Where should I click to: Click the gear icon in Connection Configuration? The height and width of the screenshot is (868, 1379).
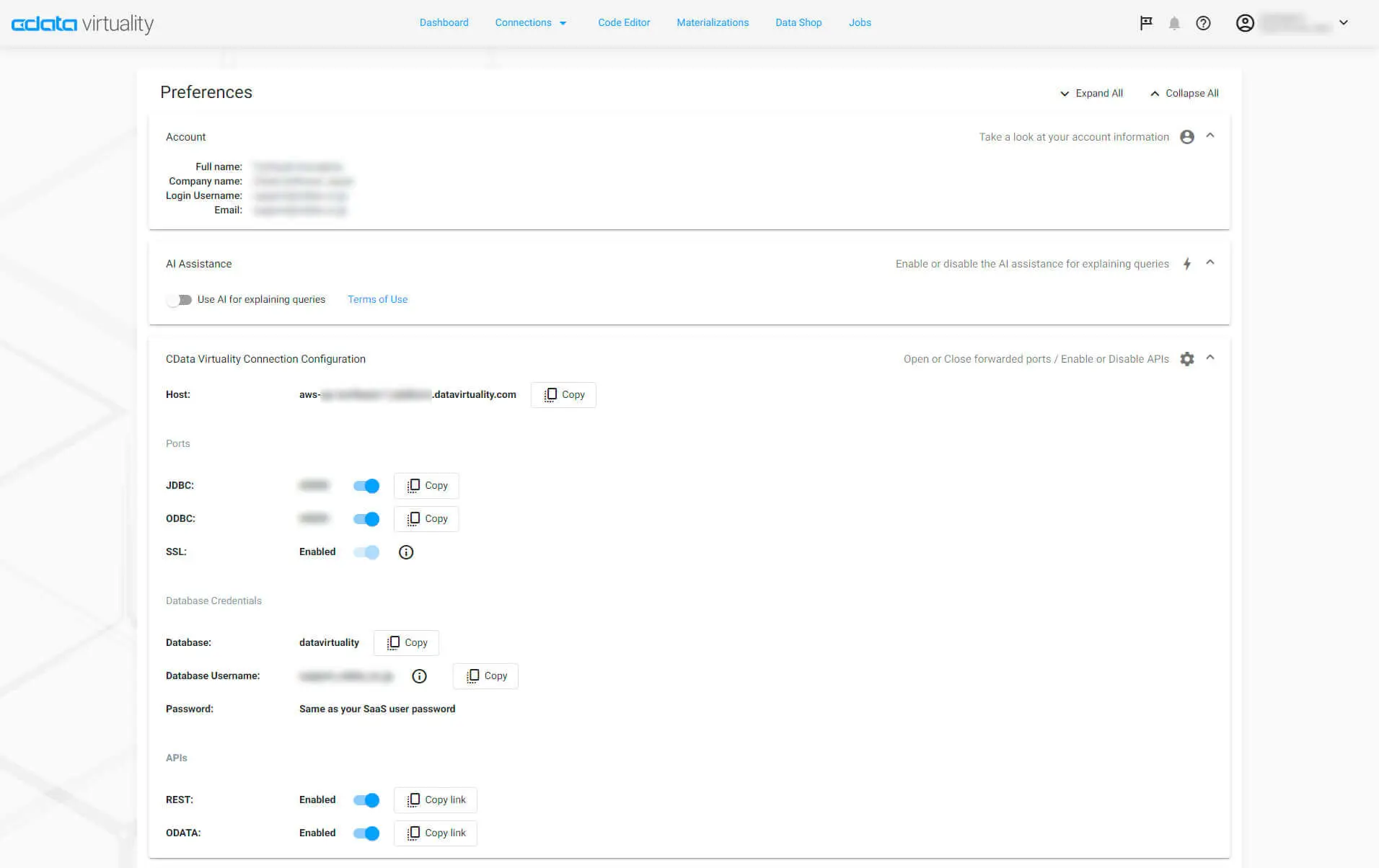pos(1187,359)
